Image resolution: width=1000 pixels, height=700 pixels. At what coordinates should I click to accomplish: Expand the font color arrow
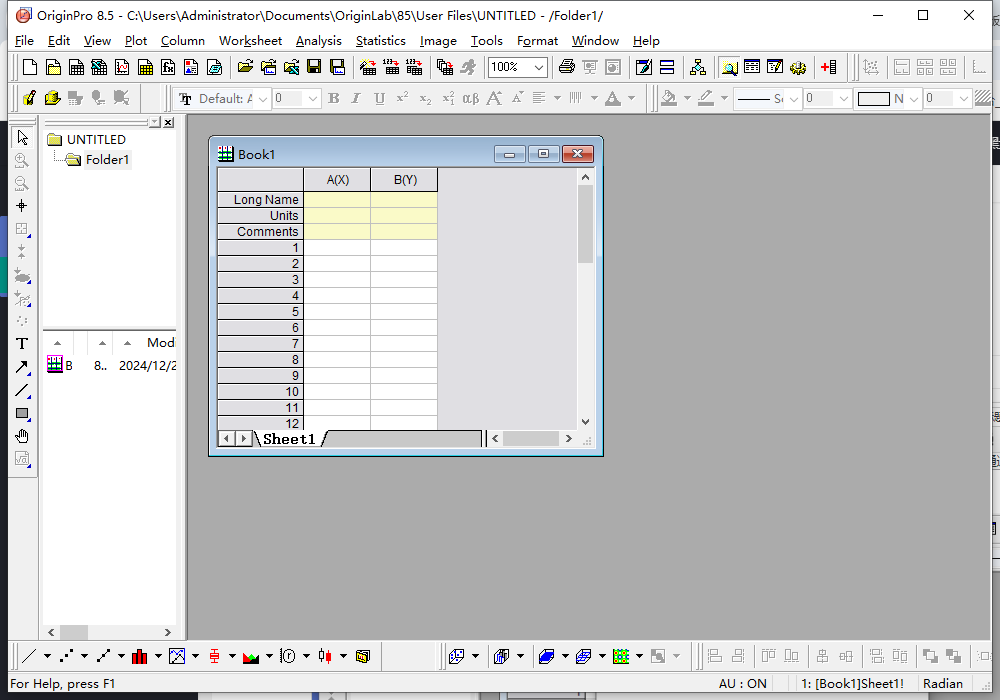[x=631, y=98]
